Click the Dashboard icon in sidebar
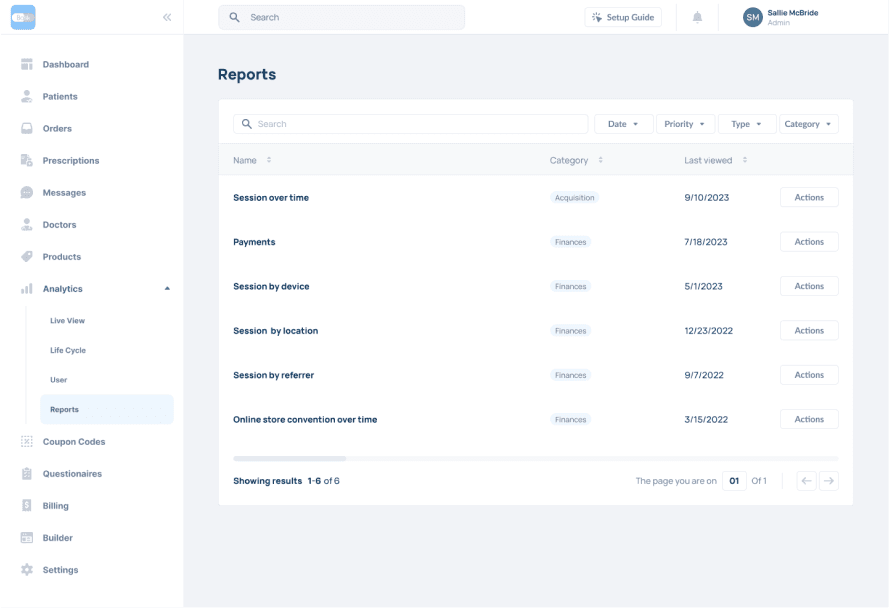890x608 pixels. coord(27,64)
